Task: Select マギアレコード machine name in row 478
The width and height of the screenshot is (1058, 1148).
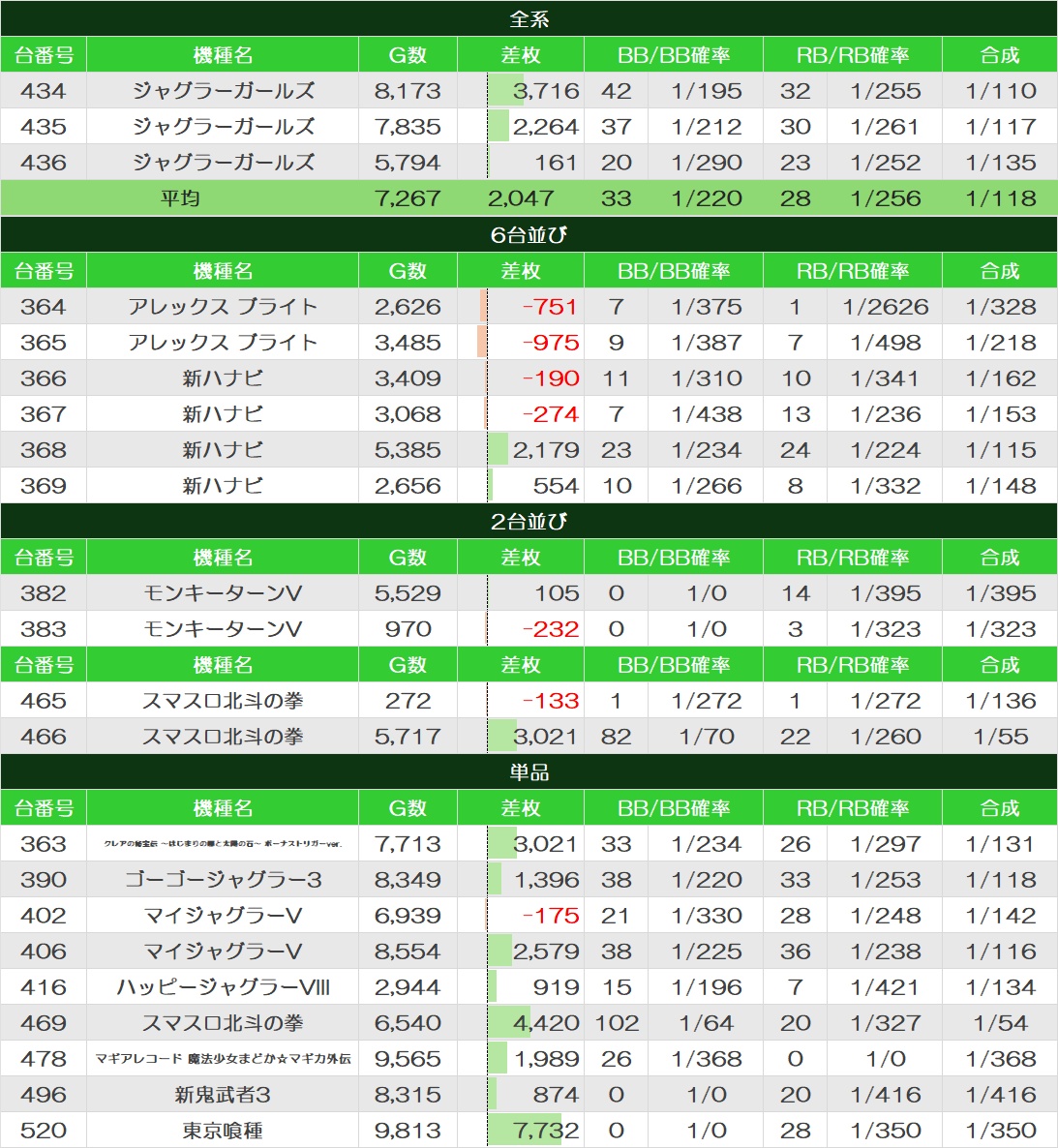Action: [223, 1059]
